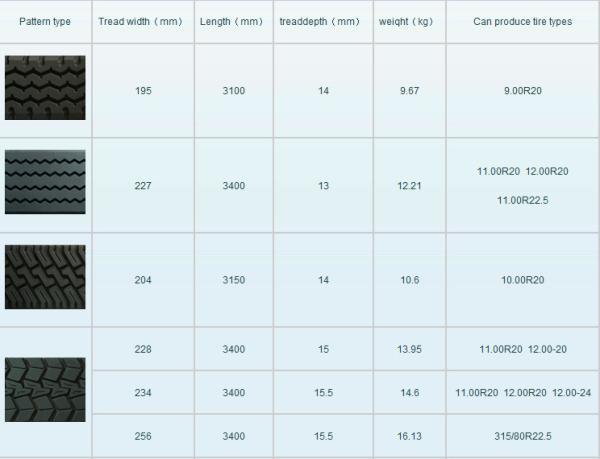
Task: Open the diagonal-lug tread pattern thumbnail
Action: click(x=45, y=277)
